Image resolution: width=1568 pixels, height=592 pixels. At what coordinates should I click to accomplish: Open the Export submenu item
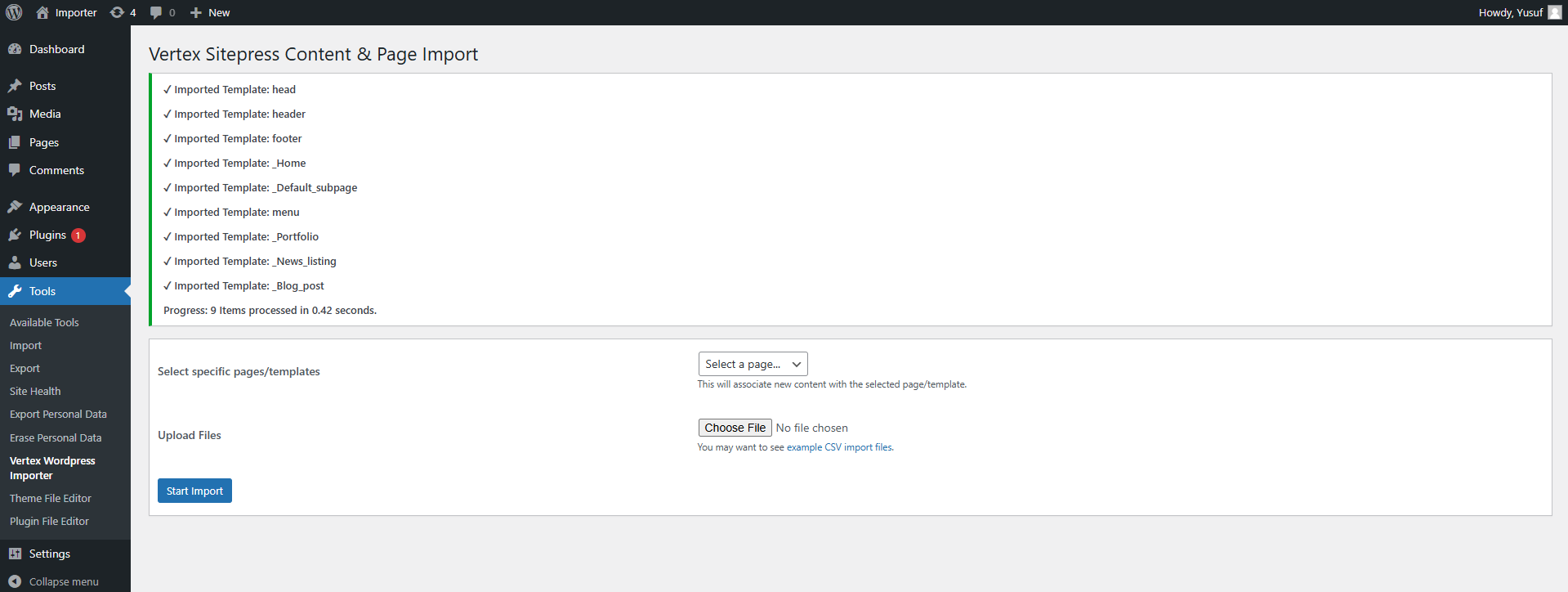point(25,368)
